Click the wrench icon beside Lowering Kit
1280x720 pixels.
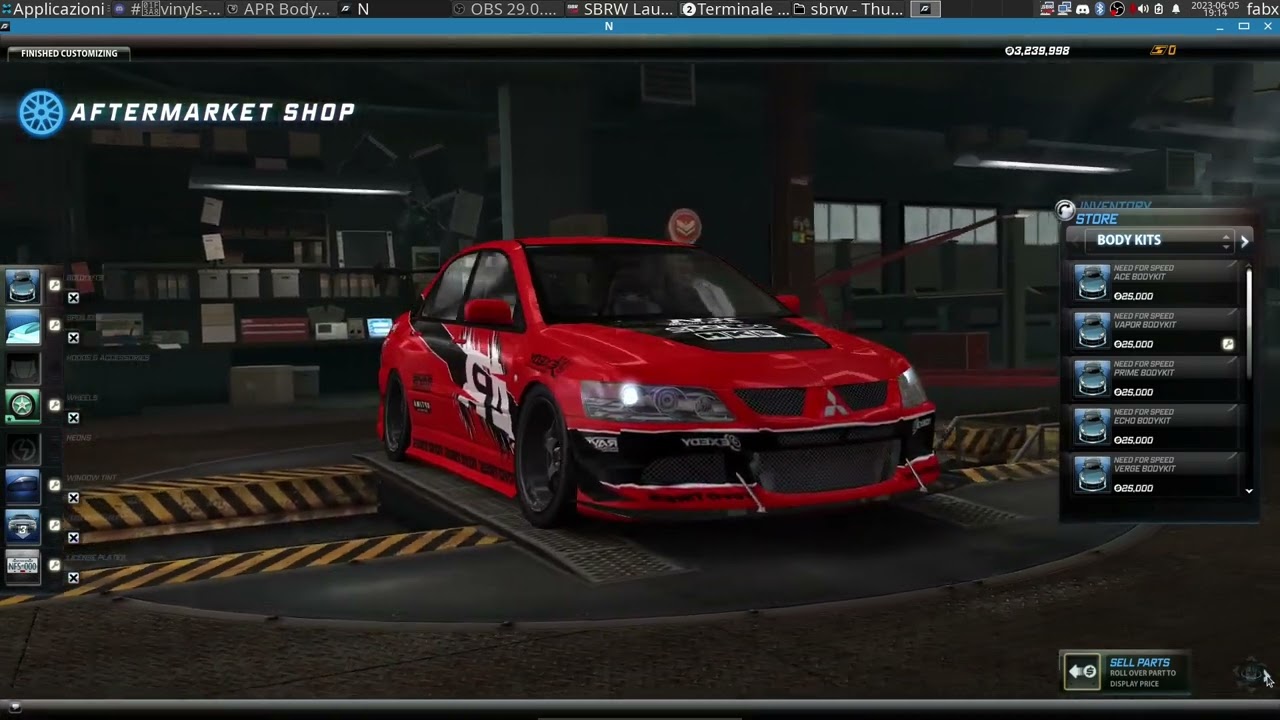(54, 525)
